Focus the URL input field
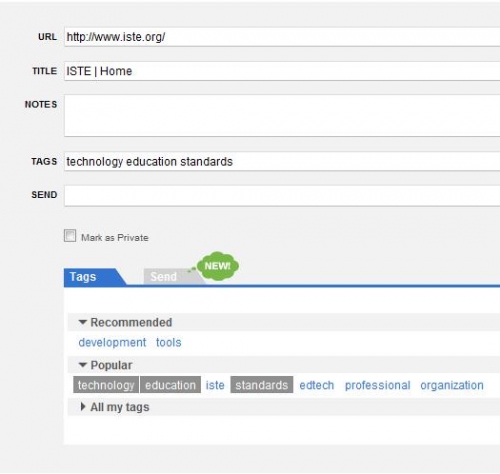The height and width of the screenshot is (474, 500). pos(282,37)
